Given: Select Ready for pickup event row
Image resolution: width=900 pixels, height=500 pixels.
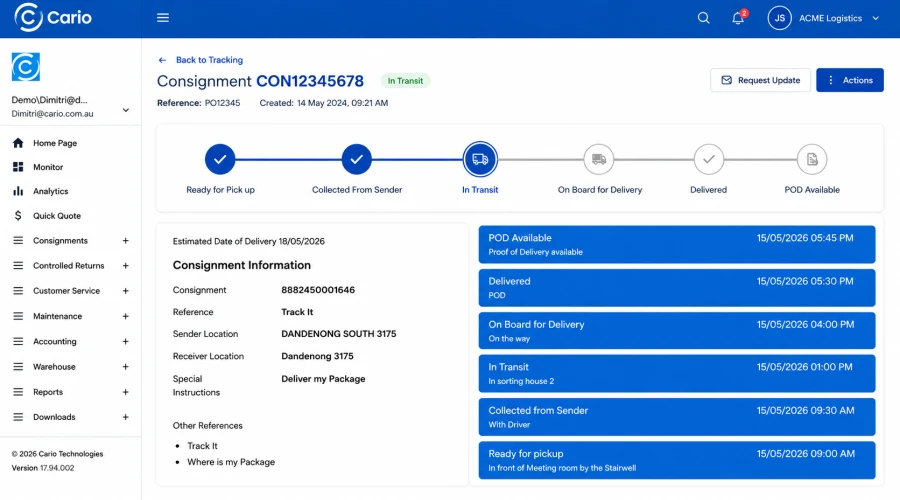Looking at the screenshot, I should pyautogui.click(x=677, y=460).
